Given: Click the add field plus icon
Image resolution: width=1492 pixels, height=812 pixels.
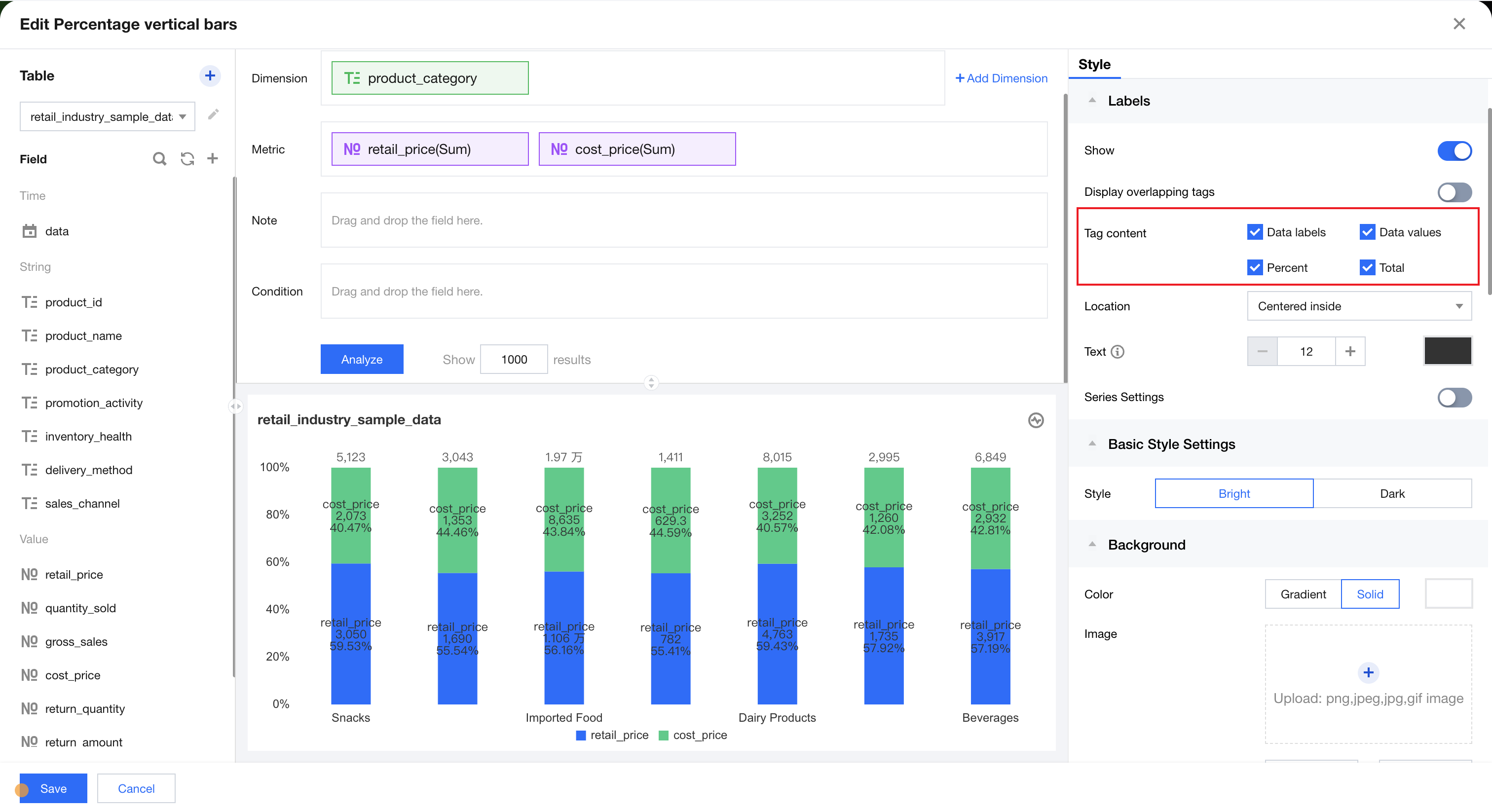Looking at the screenshot, I should tap(213, 159).
